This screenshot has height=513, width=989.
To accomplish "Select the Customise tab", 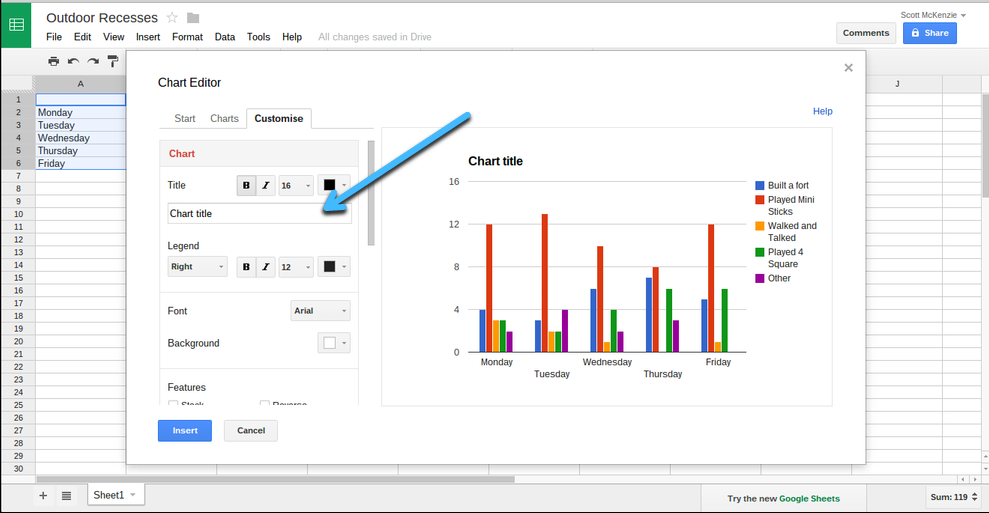I will pos(279,119).
